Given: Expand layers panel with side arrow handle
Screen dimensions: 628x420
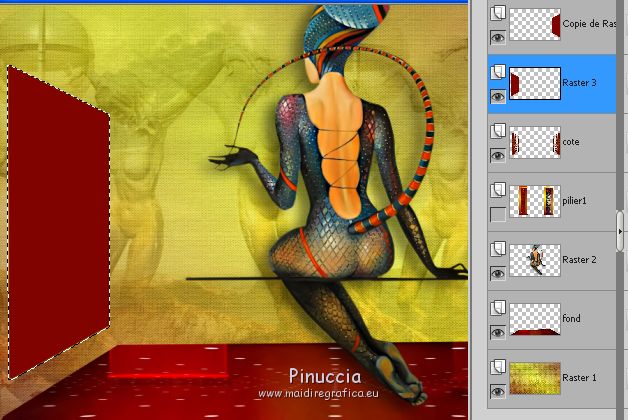Looking at the screenshot, I should [x=620, y=231].
